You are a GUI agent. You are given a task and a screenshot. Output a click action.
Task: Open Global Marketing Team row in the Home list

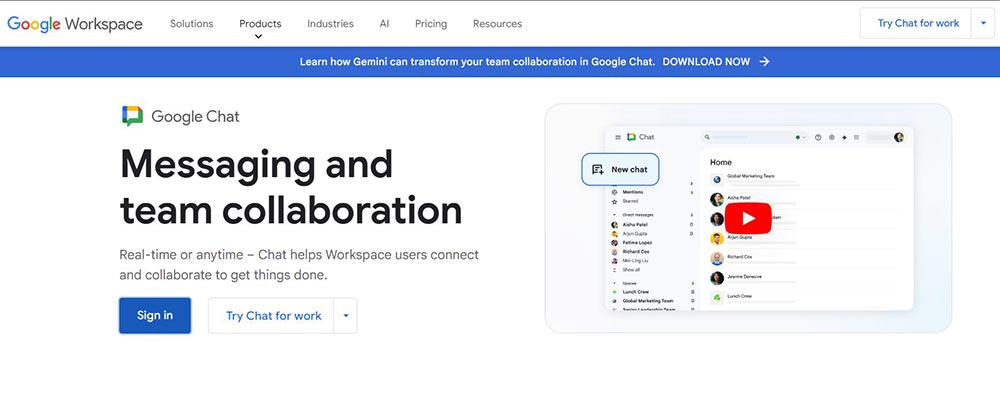pos(804,180)
